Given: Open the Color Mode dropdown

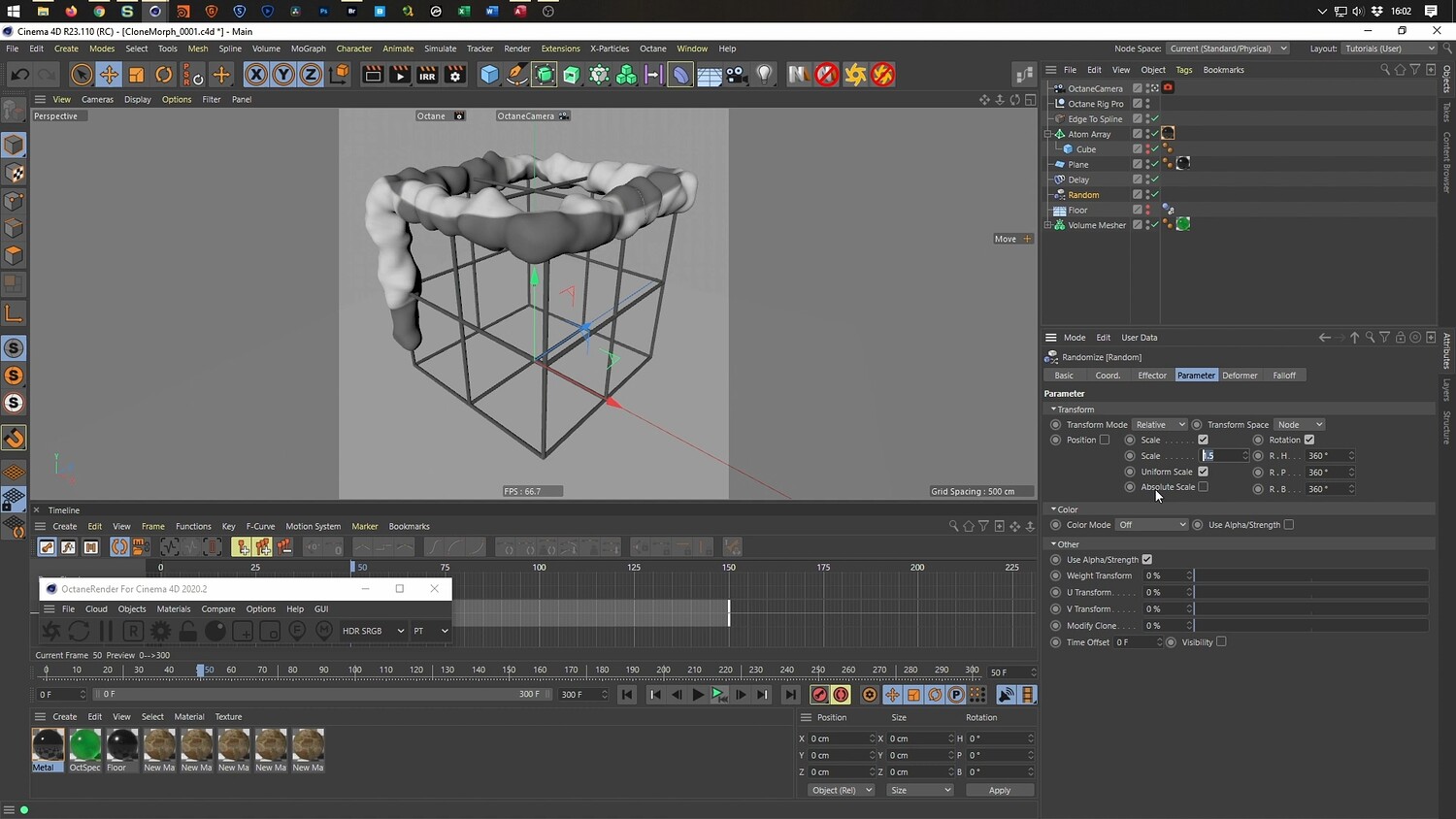Looking at the screenshot, I should coord(1151,525).
